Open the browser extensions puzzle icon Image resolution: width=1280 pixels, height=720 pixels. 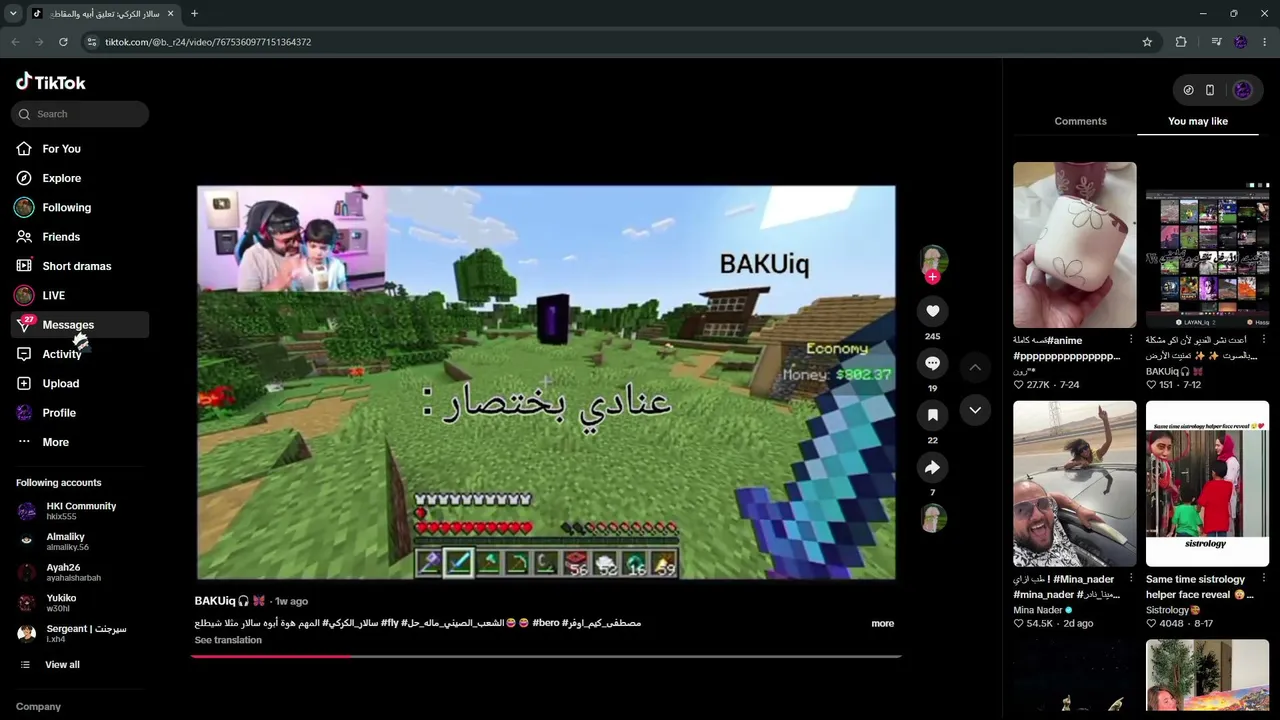coord(1181,42)
